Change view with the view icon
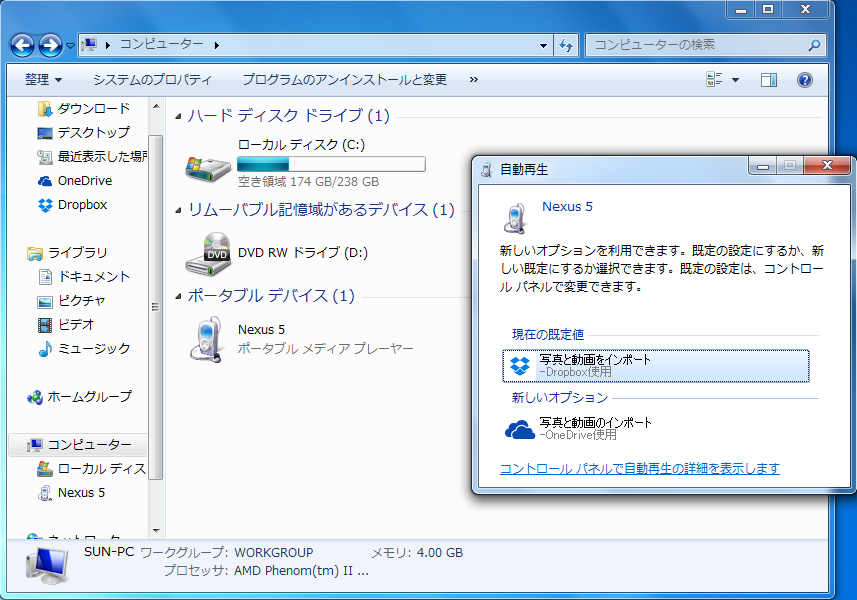This screenshot has height=600, width=857. [714, 80]
